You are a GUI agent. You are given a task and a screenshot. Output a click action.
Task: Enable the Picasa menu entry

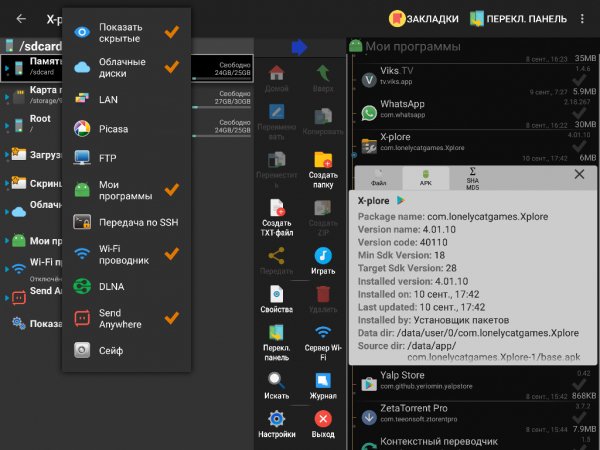(x=126, y=129)
